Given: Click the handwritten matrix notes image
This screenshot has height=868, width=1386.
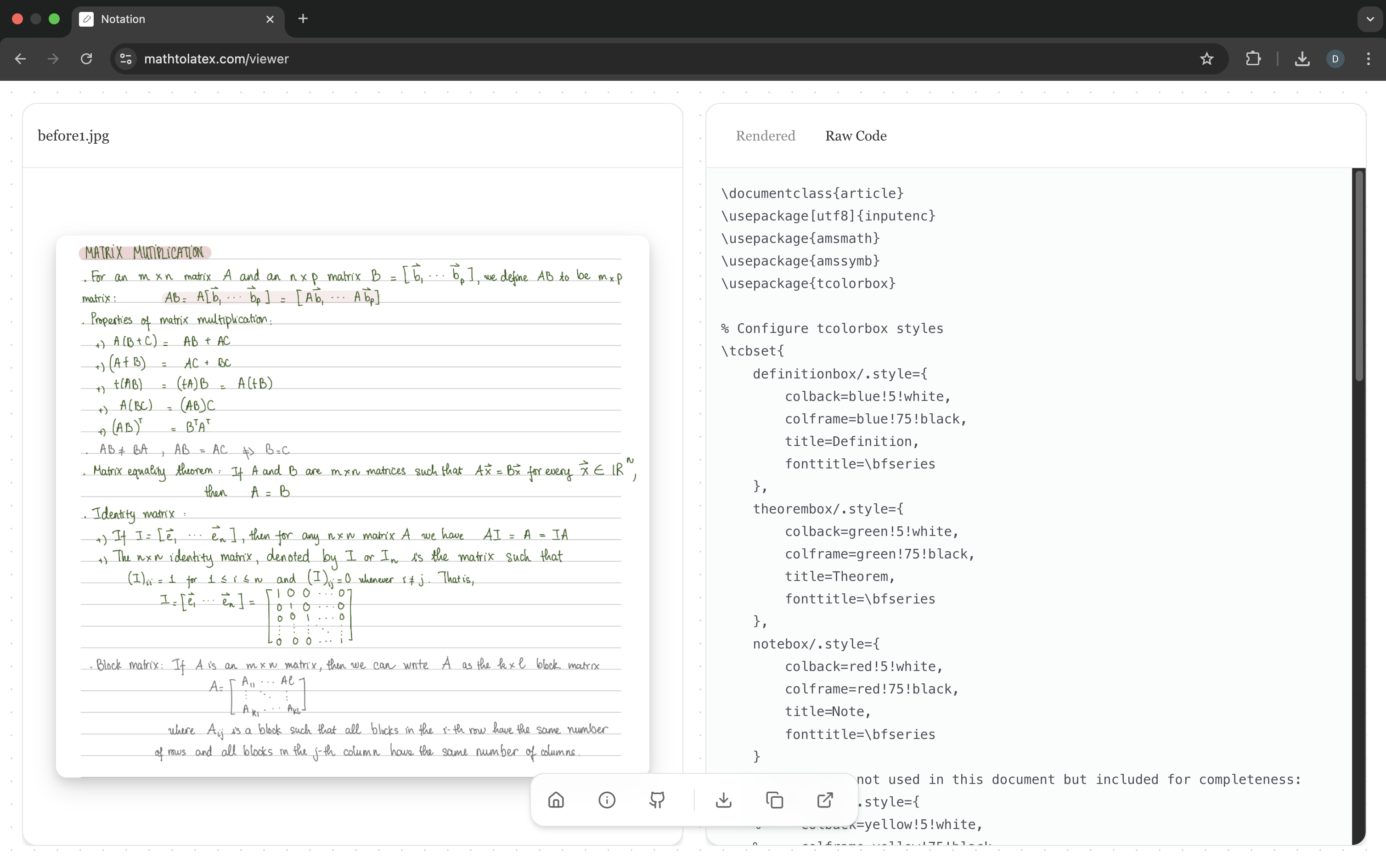Looking at the screenshot, I should 352,505.
